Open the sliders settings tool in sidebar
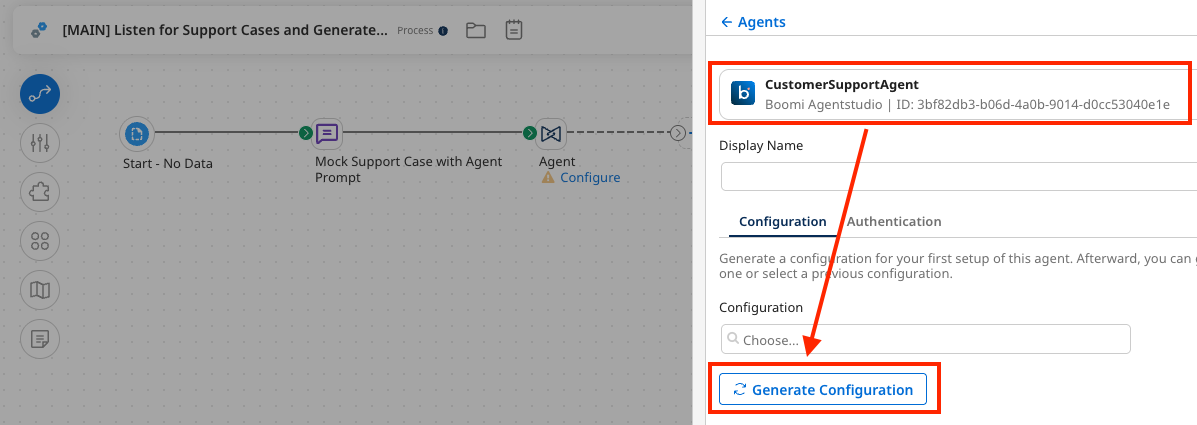The image size is (1197, 425). click(40, 143)
